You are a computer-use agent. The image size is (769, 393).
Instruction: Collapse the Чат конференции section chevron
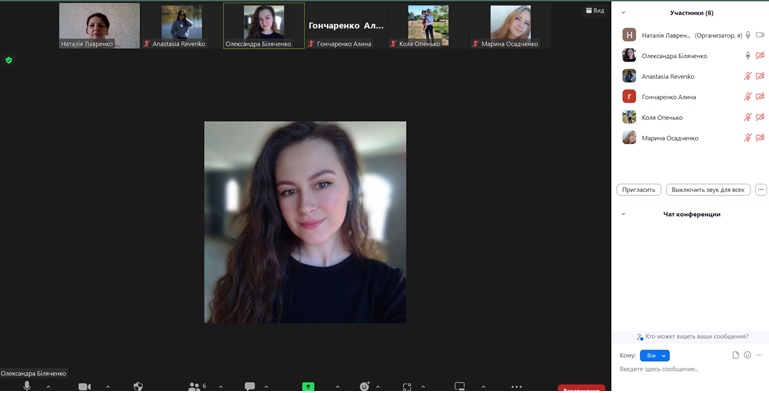pos(623,214)
